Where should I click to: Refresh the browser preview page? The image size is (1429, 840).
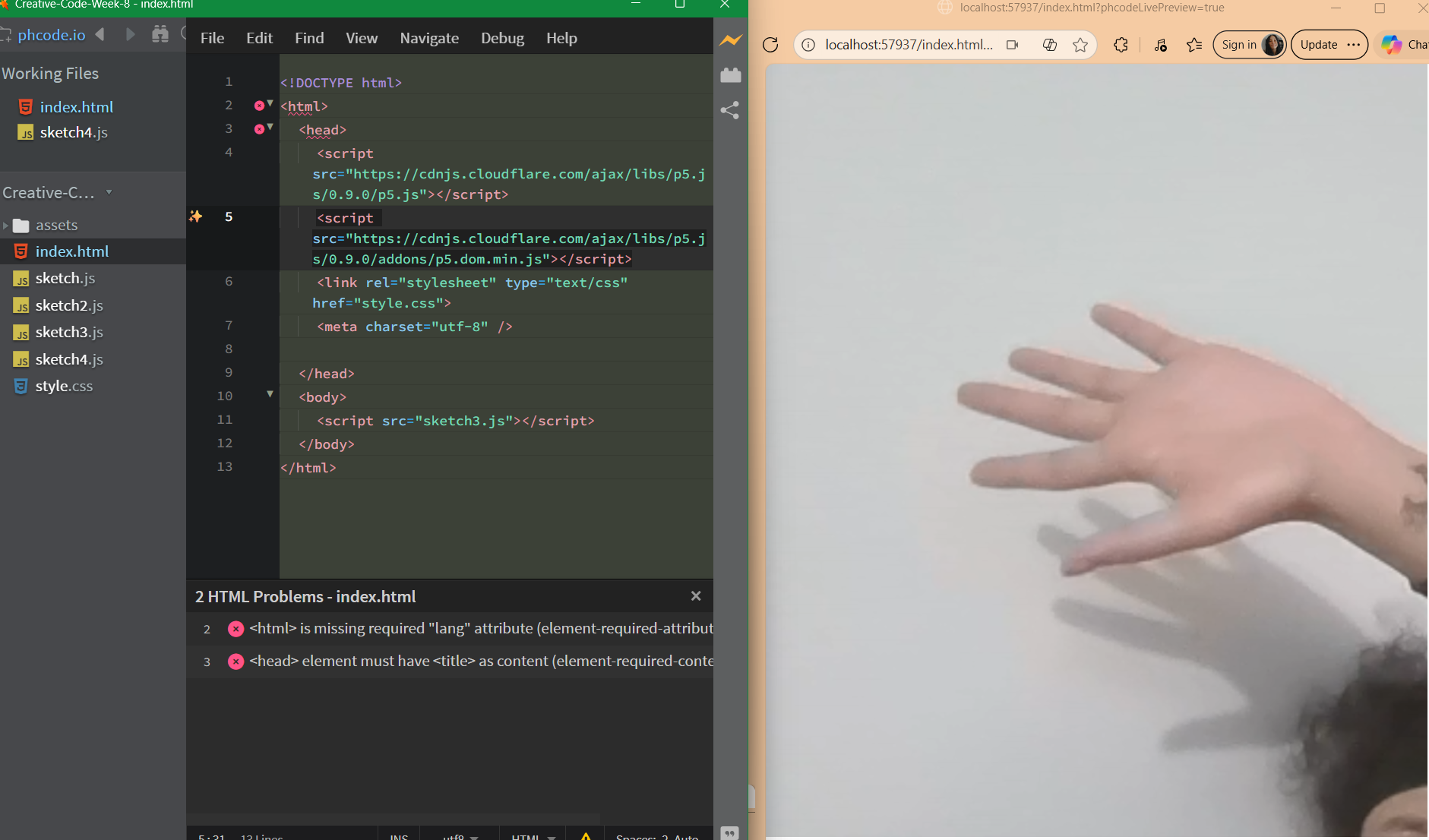coord(770,45)
